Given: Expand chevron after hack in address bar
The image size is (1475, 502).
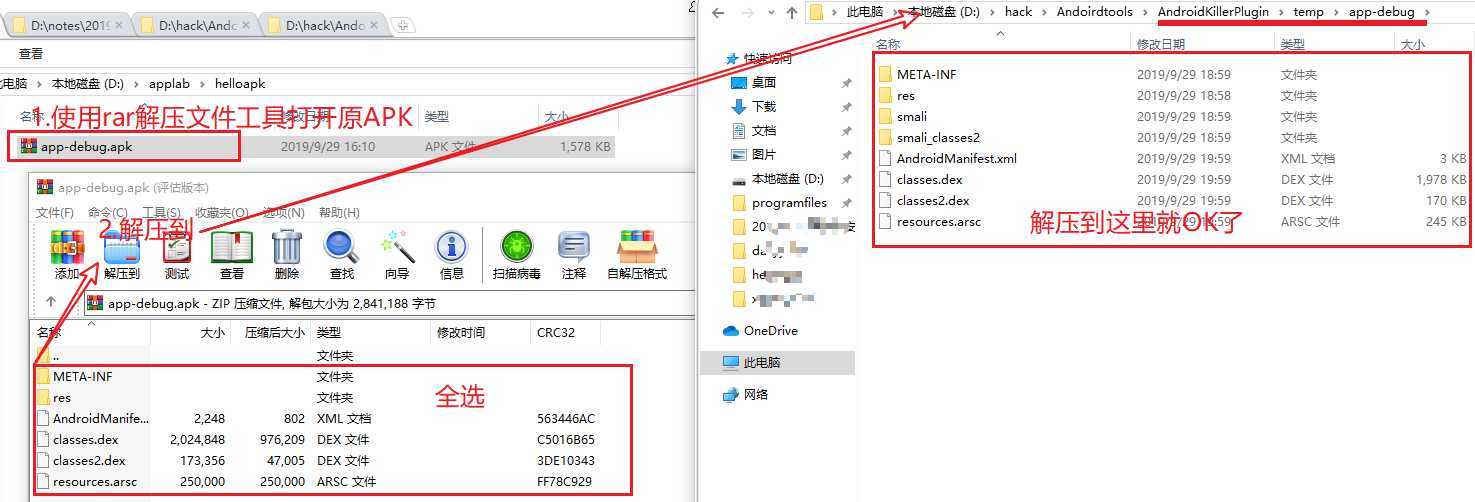Looking at the screenshot, I should pos(1044,12).
